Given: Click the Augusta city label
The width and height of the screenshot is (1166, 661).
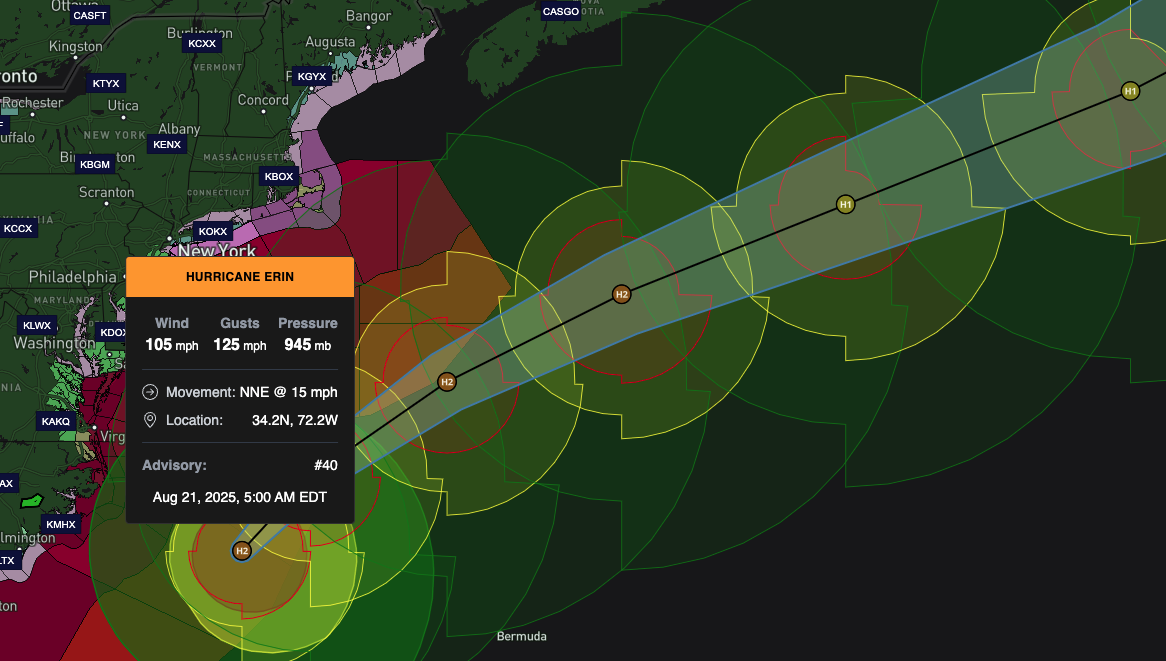Looking at the screenshot, I should (330, 42).
